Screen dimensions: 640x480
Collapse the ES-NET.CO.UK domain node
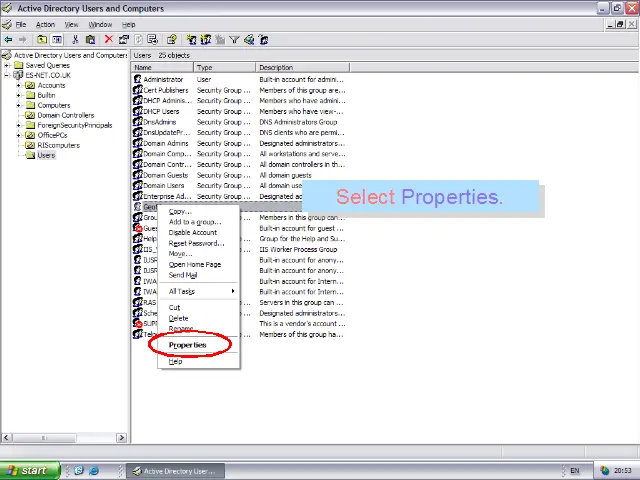[x=7, y=75]
